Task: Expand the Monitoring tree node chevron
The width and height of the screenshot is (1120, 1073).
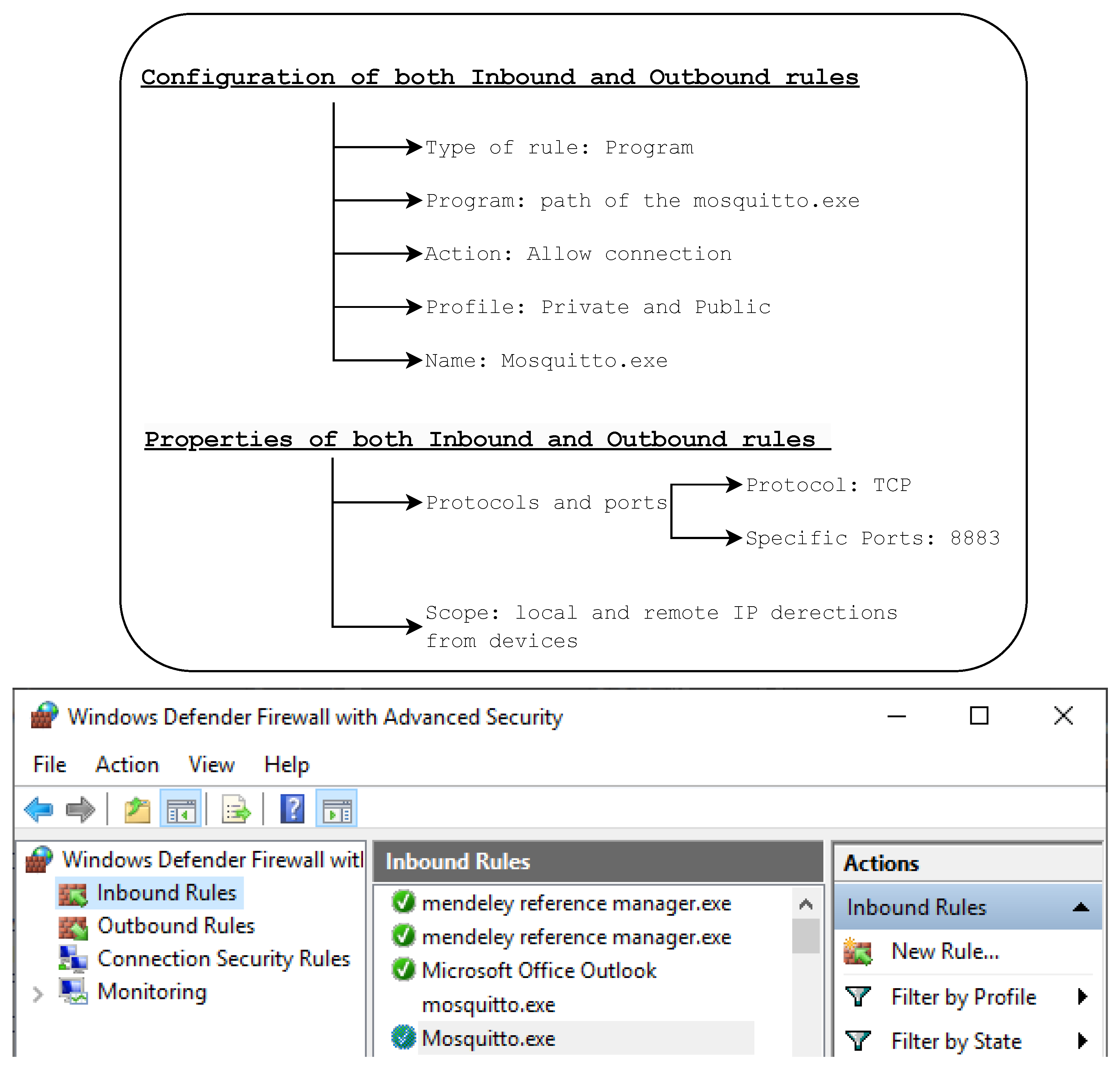Action: click(38, 995)
